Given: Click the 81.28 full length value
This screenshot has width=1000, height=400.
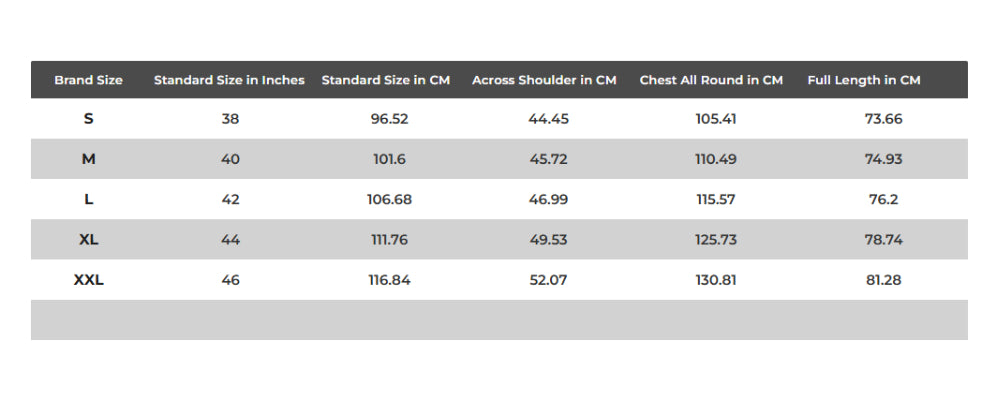Looking at the screenshot, I should (884, 280).
